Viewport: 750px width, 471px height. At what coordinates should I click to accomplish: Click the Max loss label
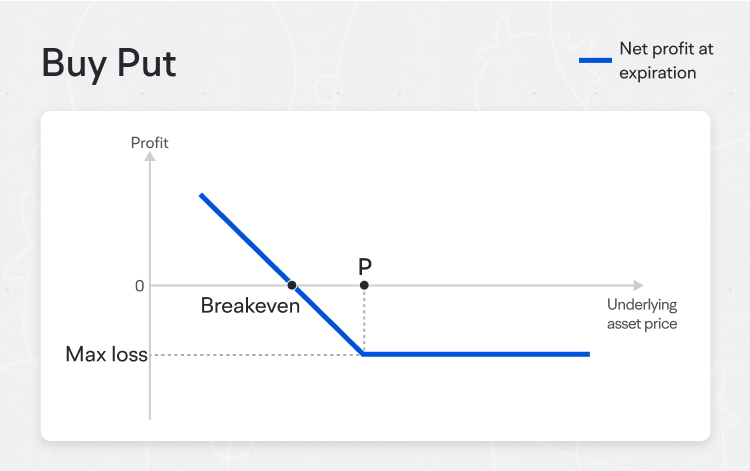tap(106, 354)
